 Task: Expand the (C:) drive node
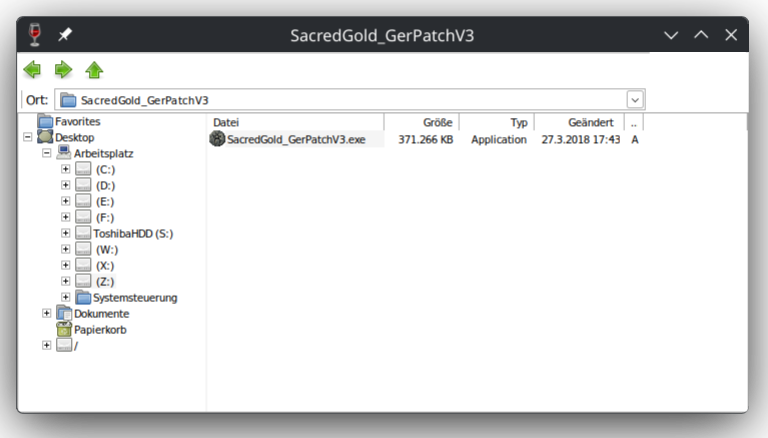point(66,169)
